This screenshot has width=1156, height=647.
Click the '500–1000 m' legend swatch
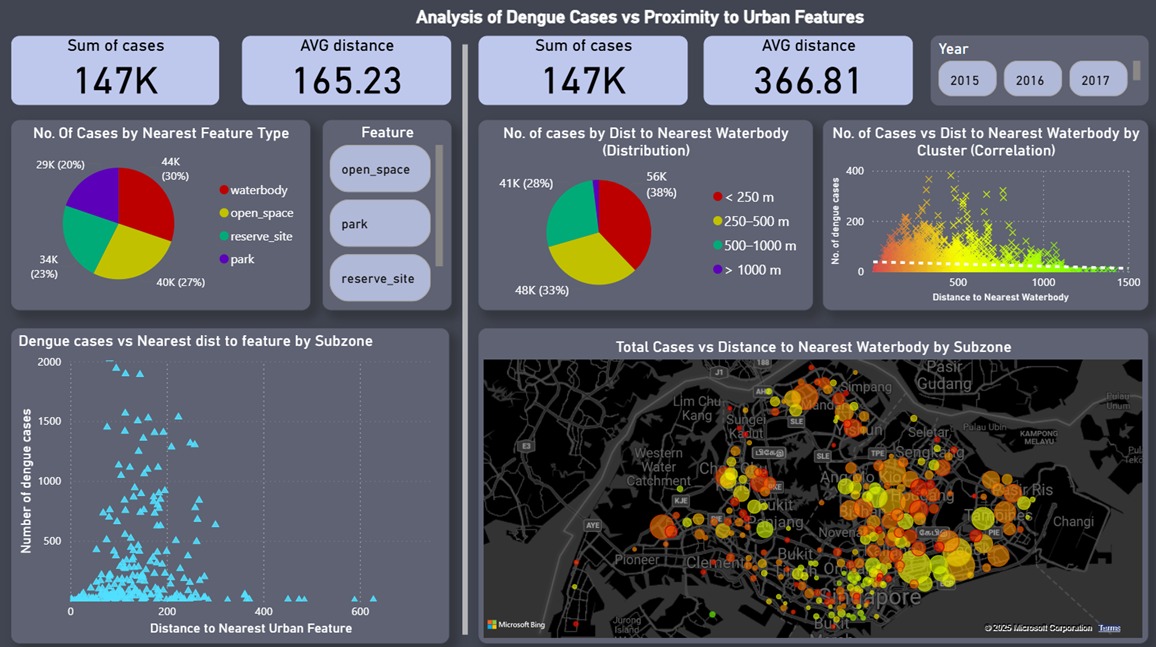[x=717, y=245]
